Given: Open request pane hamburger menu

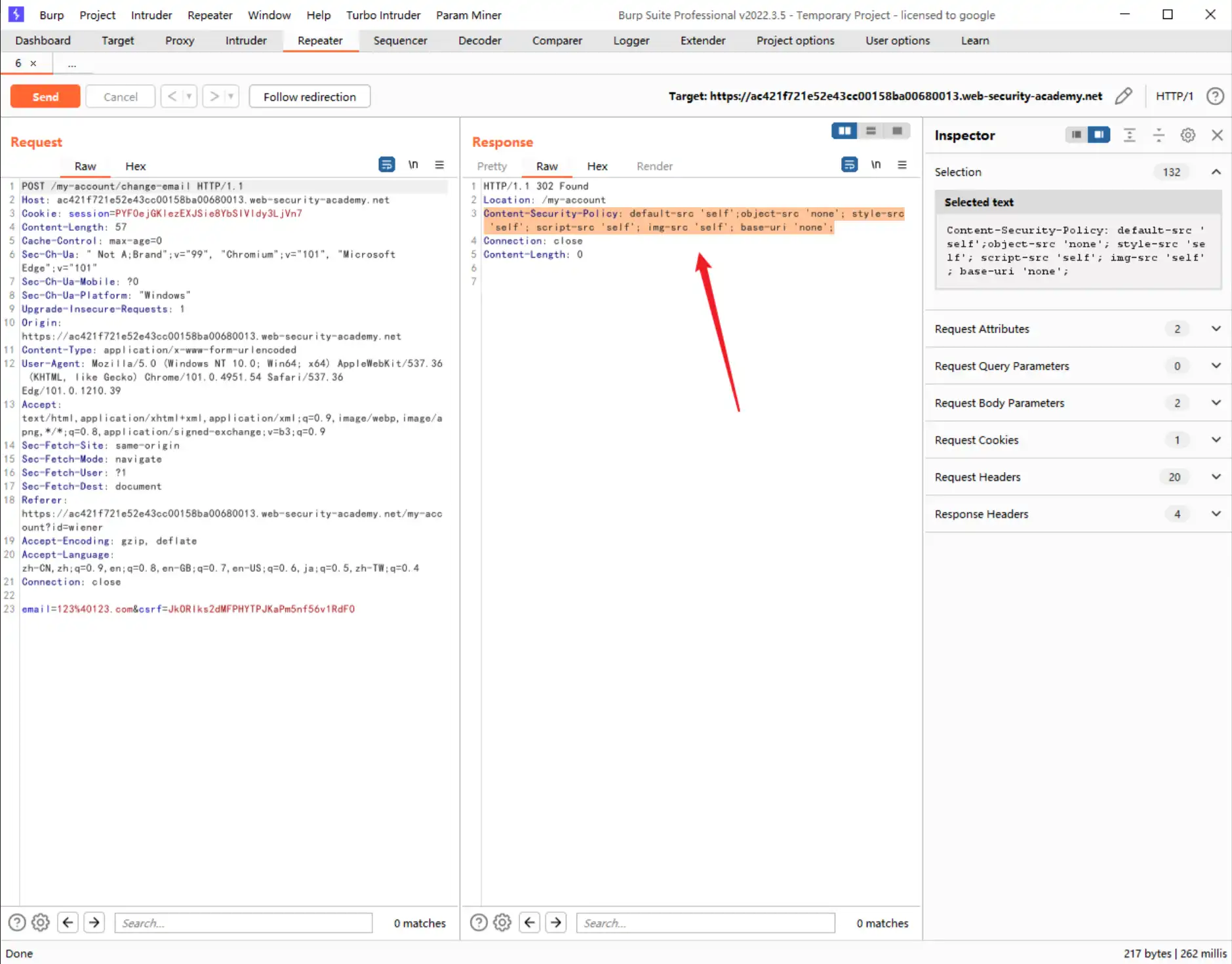Looking at the screenshot, I should [x=439, y=165].
